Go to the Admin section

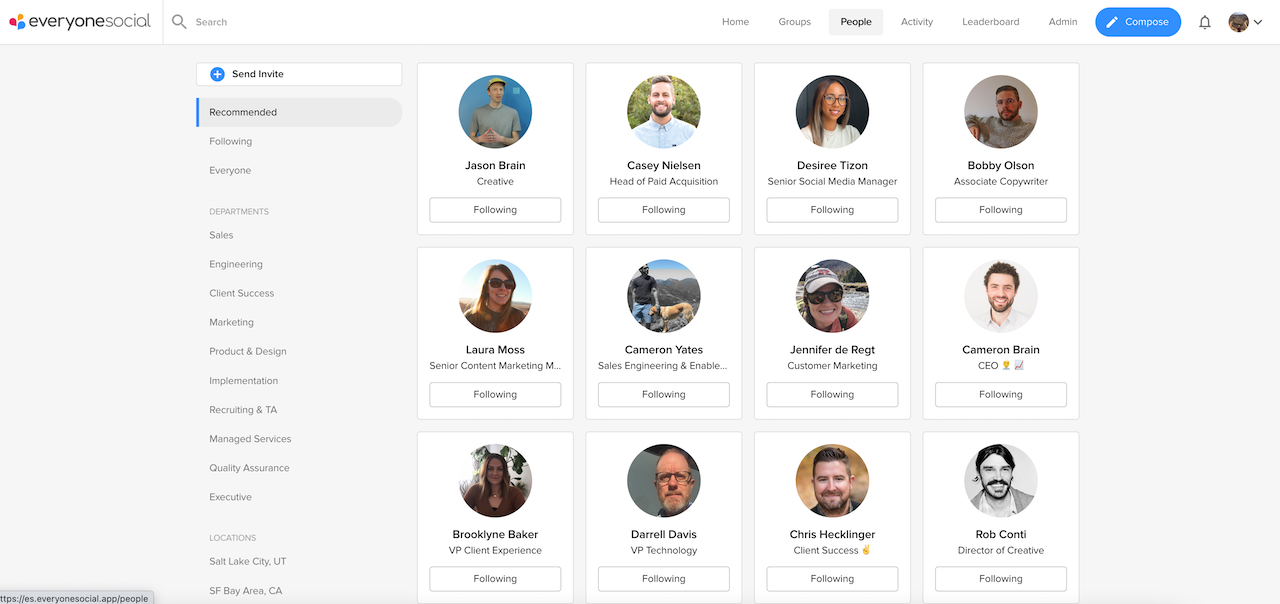[1062, 21]
